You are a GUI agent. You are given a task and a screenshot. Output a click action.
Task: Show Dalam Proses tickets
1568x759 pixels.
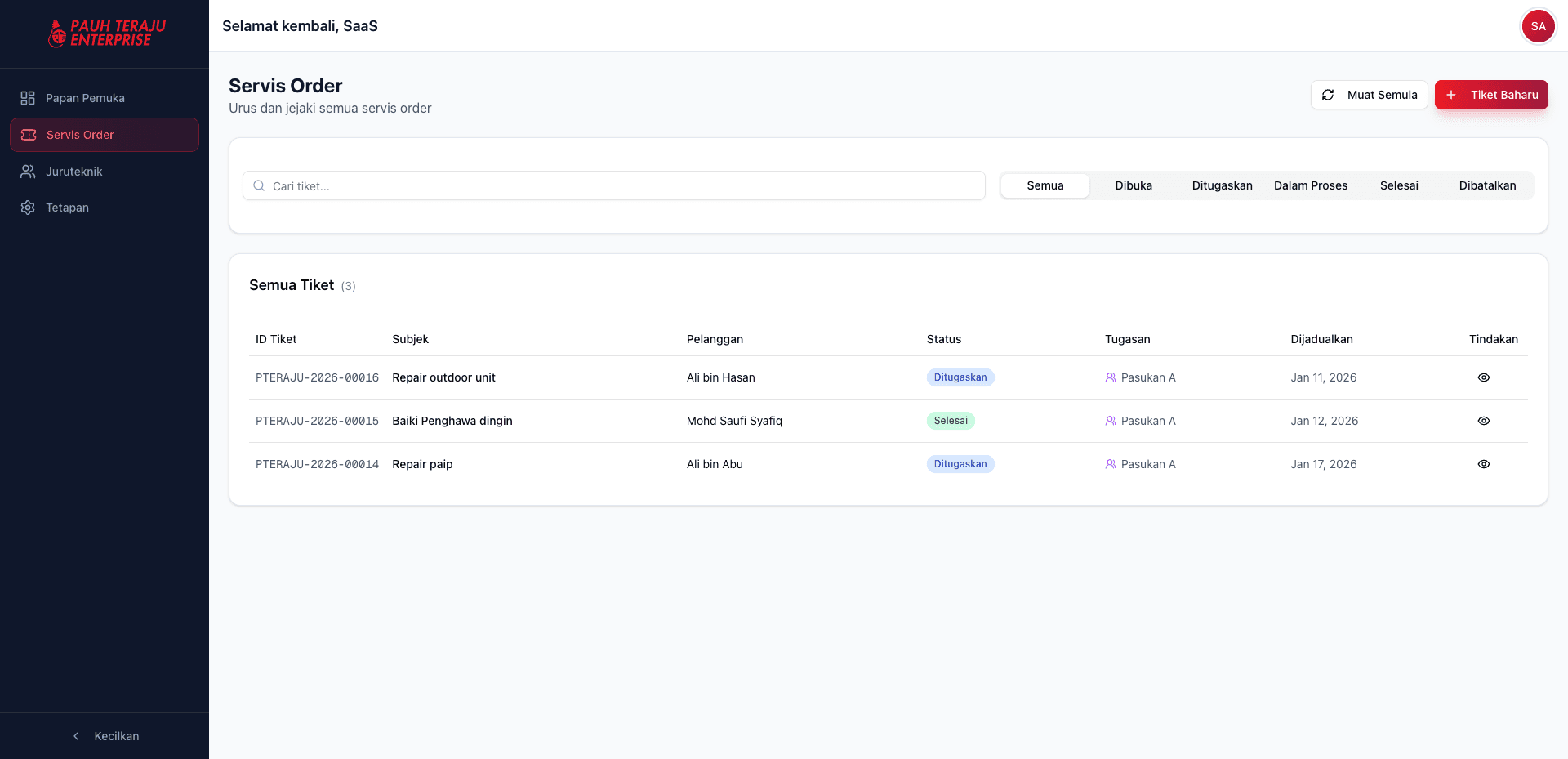pos(1310,185)
